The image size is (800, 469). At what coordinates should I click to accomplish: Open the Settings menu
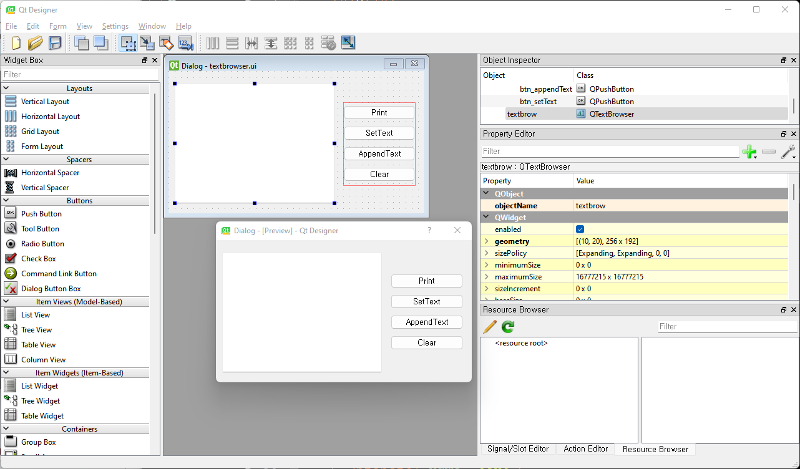(115, 26)
